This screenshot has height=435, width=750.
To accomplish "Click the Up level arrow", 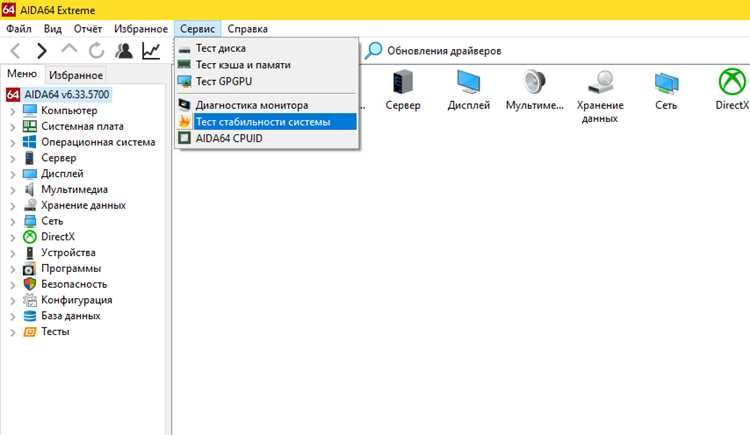I will click(69, 48).
